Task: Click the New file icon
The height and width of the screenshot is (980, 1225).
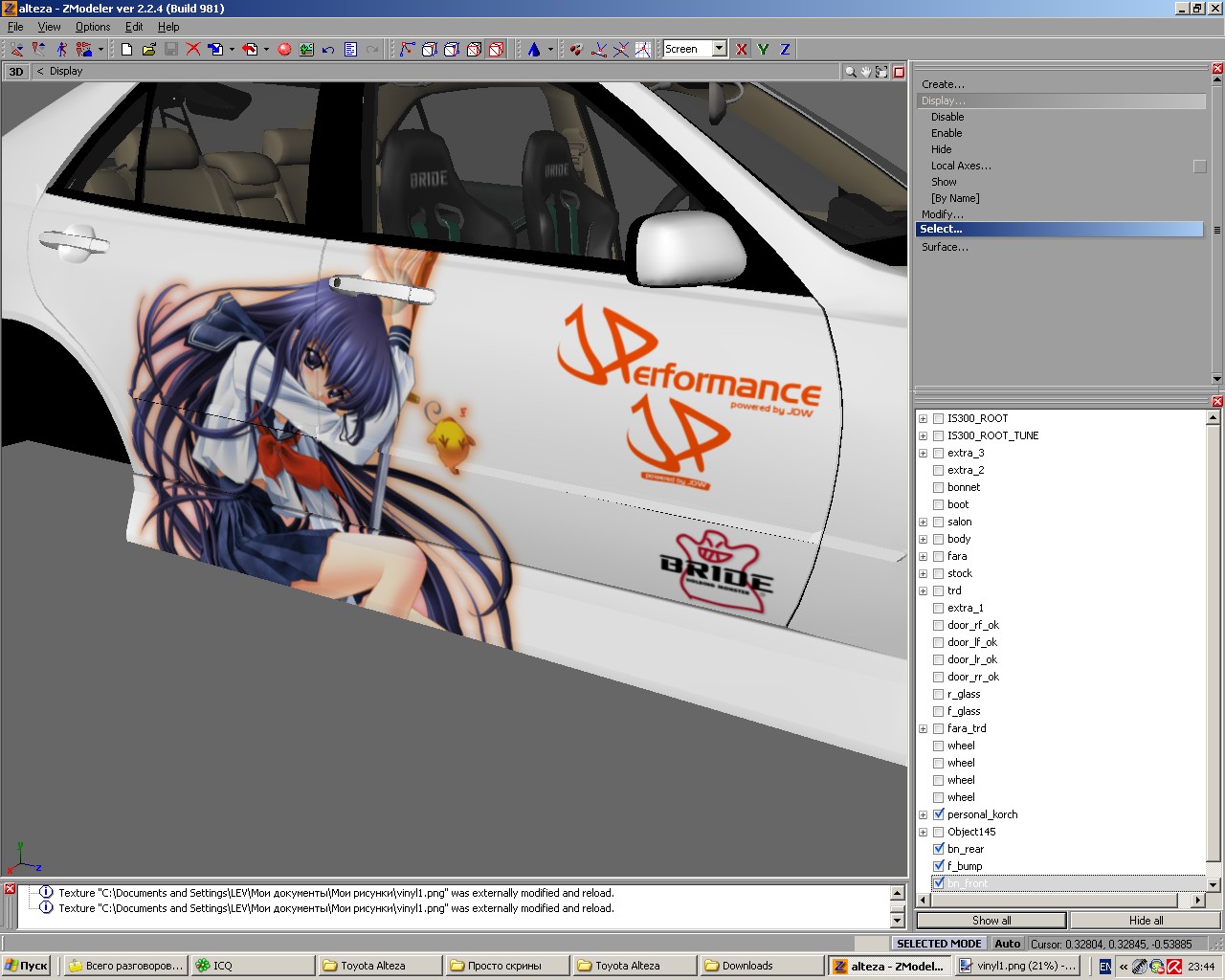Action: point(126,49)
